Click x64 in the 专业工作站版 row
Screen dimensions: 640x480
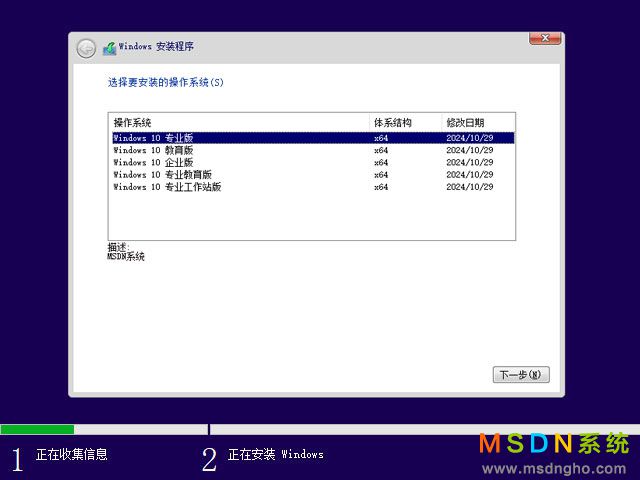tap(381, 187)
